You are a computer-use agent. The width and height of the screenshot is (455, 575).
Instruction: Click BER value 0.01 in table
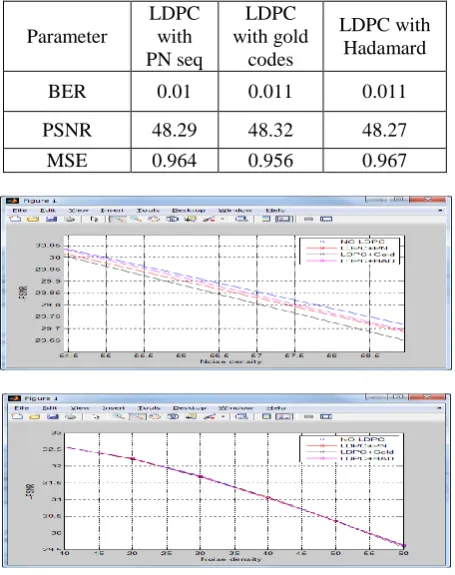[x=174, y=91]
